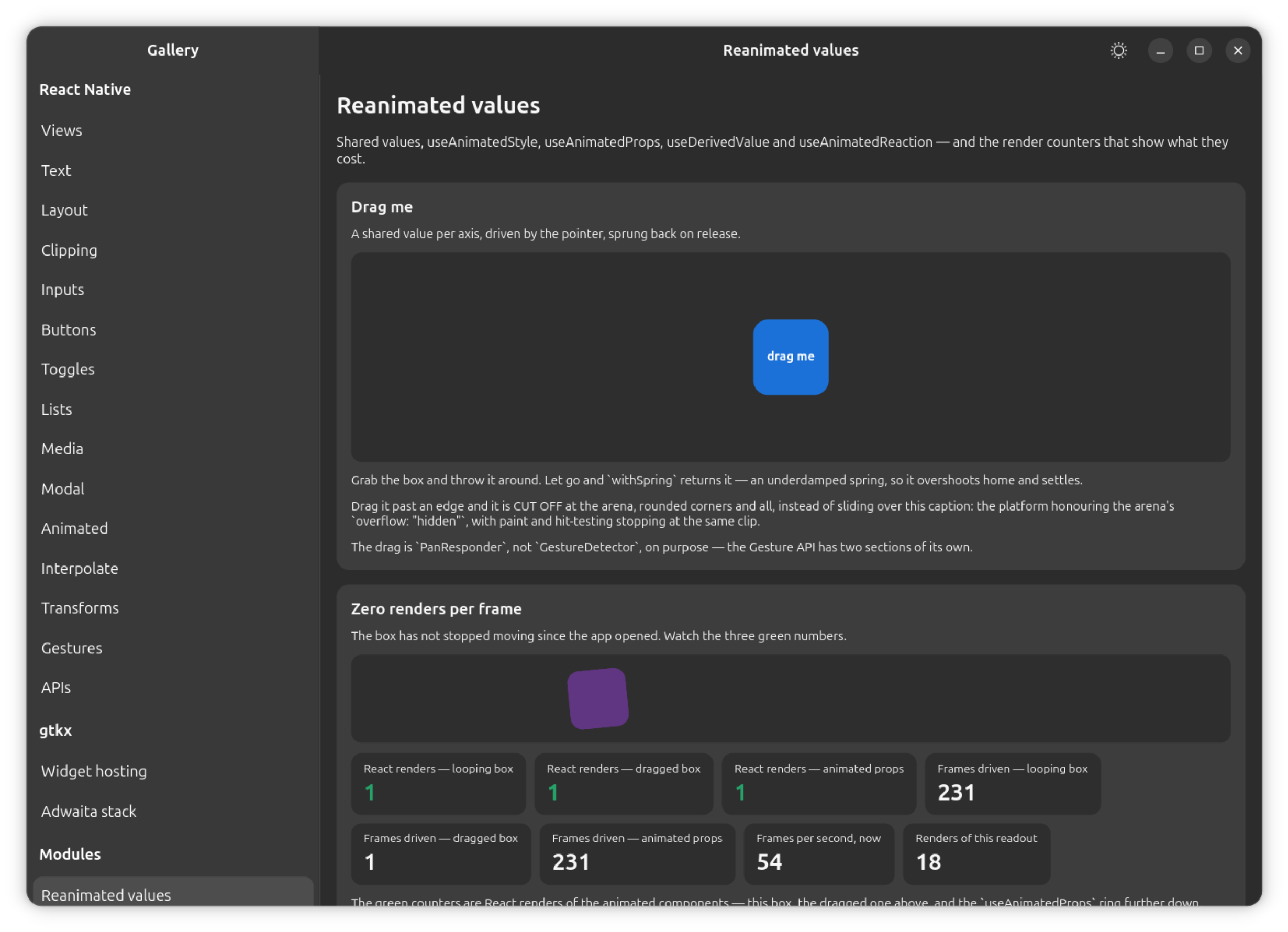This screenshot has width=1288, height=932.
Task: Click the Drag me card heading
Action: click(x=382, y=207)
